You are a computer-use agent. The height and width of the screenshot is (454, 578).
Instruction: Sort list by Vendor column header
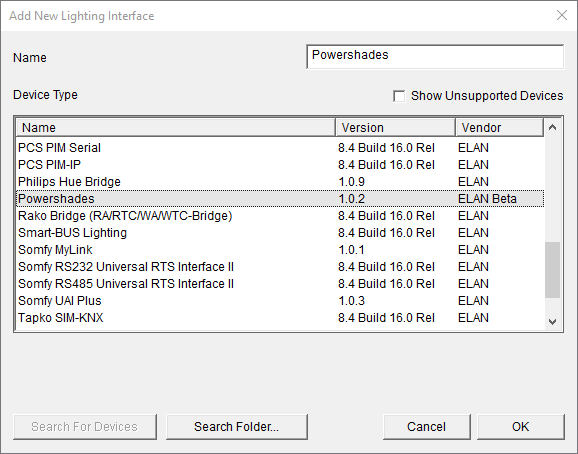tap(499, 128)
